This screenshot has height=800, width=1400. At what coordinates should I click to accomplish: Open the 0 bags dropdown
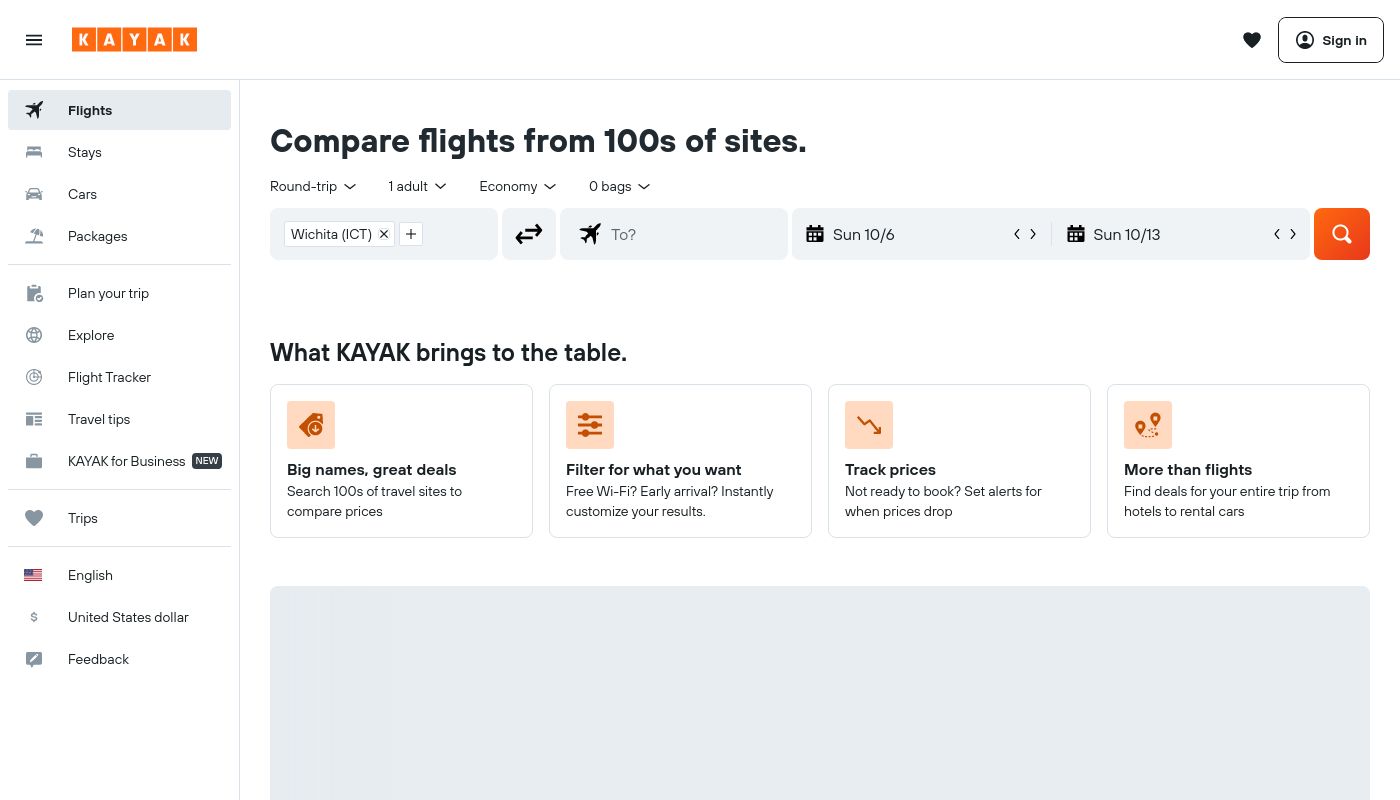pos(619,186)
